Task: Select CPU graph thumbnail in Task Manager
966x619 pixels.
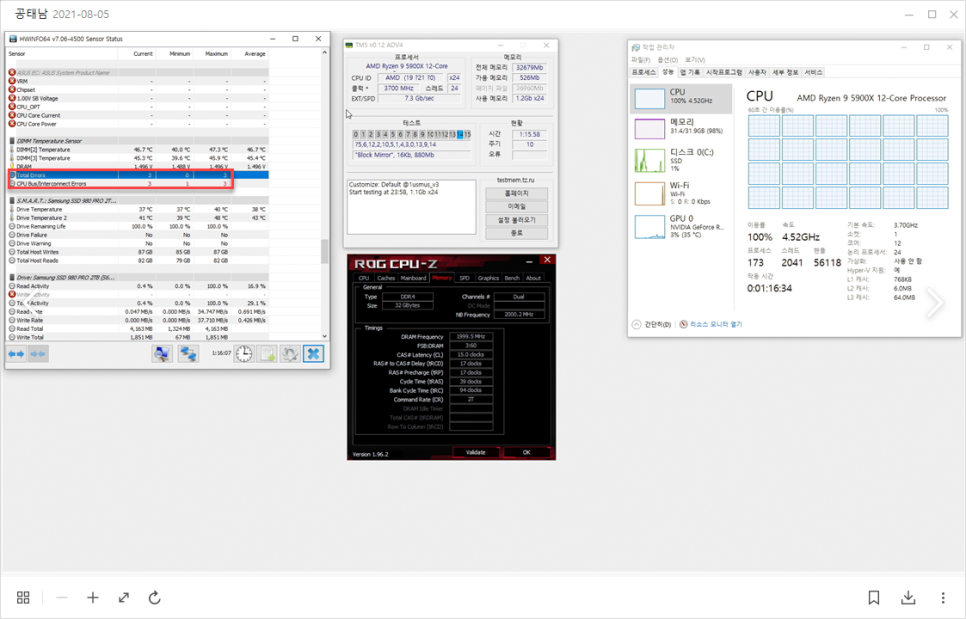Action: coord(650,99)
